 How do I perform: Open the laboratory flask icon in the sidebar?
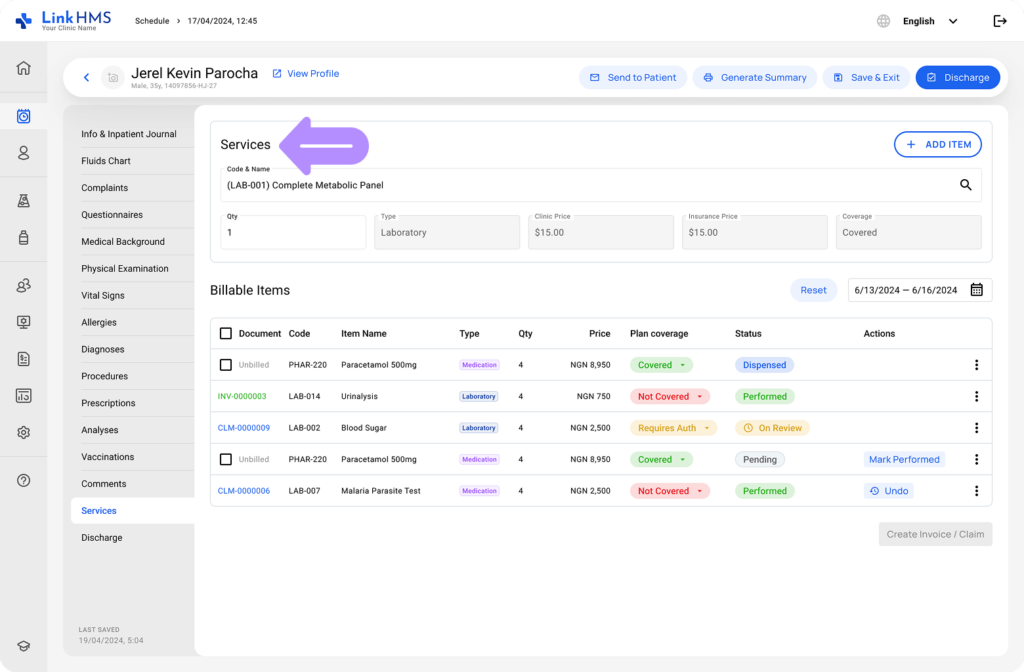click(x=24, y=200)
